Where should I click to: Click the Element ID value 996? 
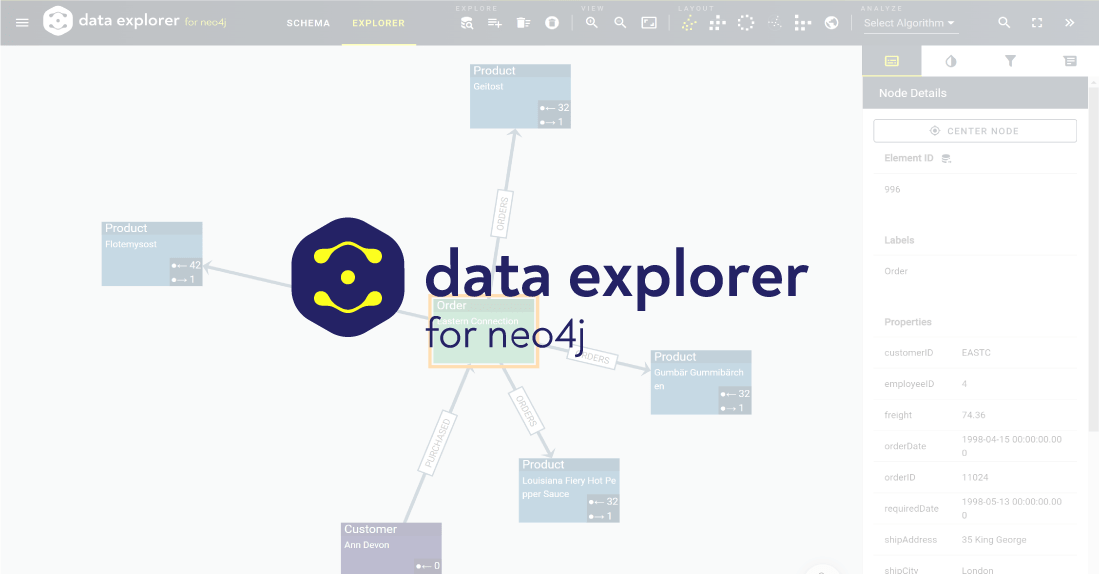coord(892,189)
